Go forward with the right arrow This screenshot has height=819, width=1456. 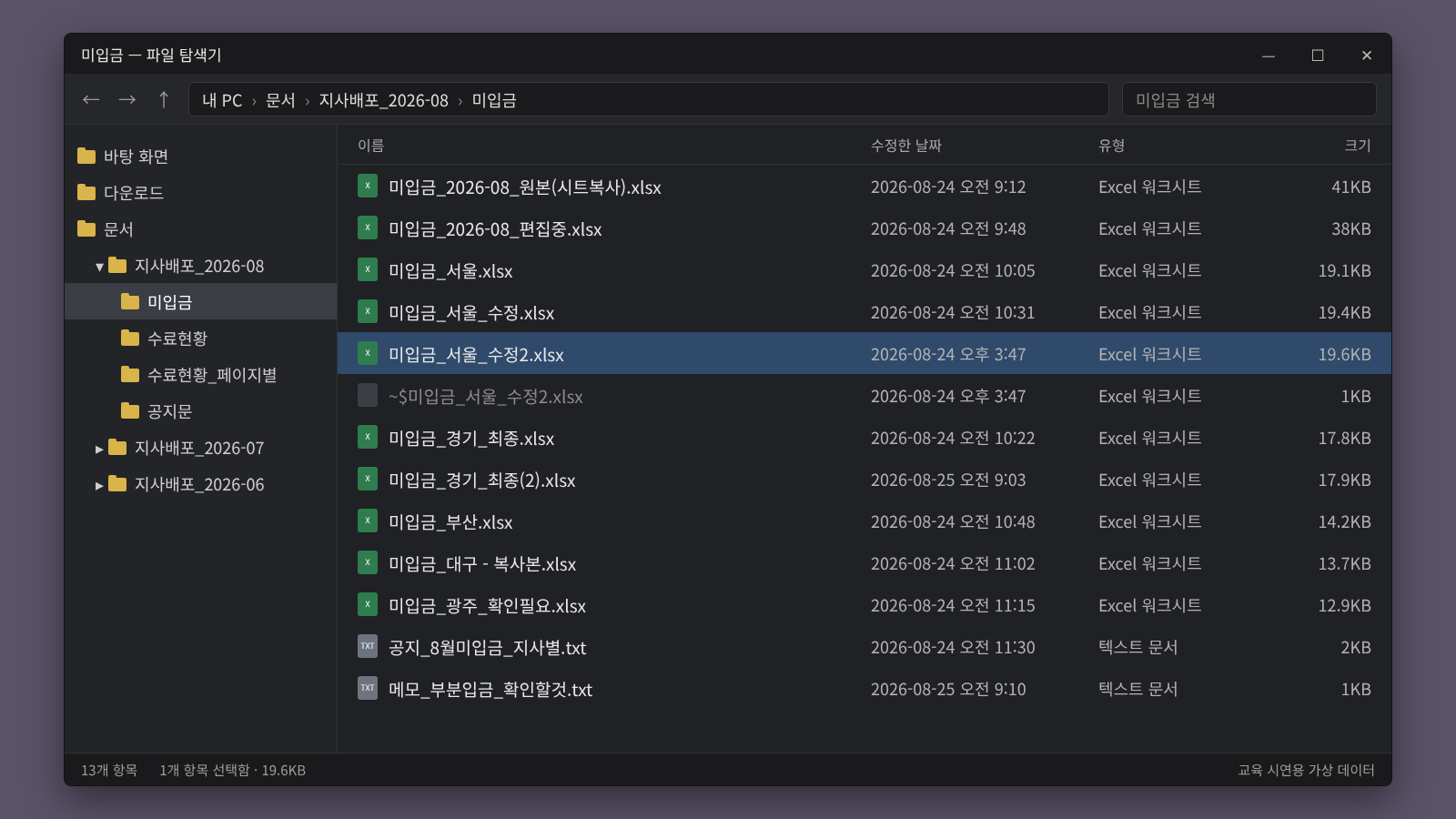click(x=127, y=99)
